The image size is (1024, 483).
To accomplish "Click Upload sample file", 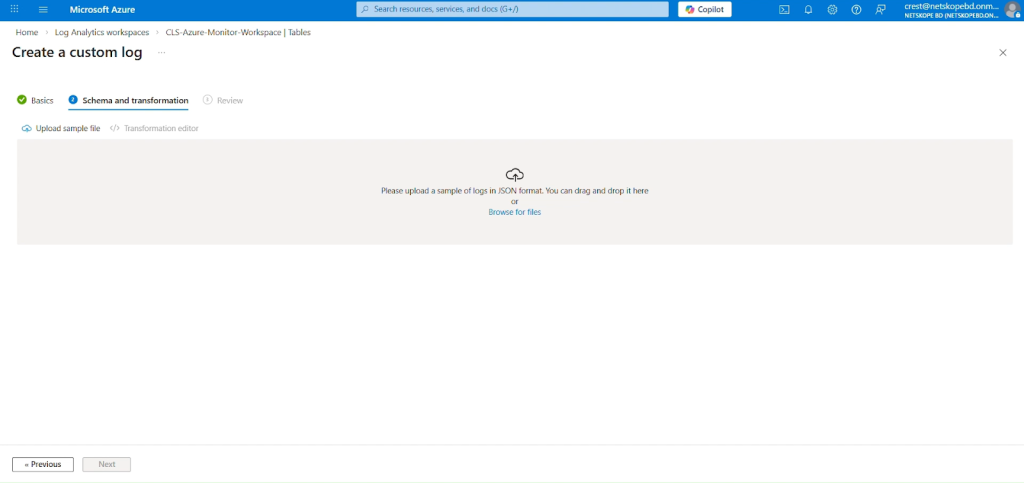I will point(61,128).
